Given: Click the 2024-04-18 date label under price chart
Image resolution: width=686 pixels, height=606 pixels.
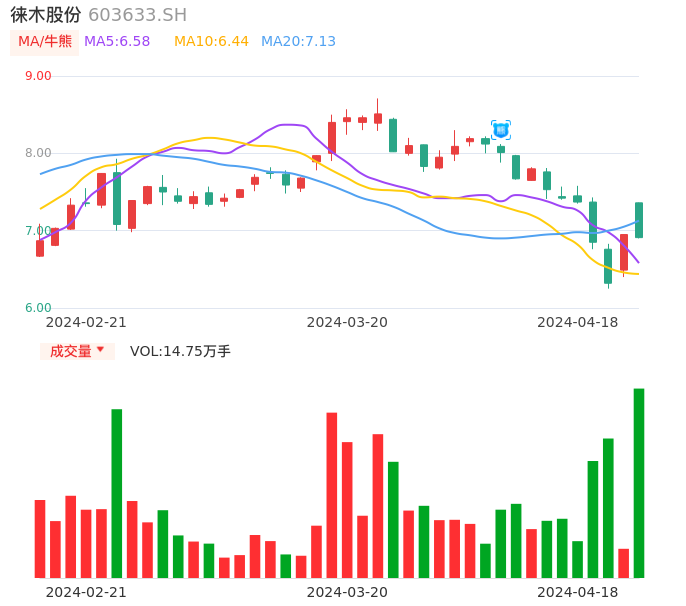Looking at the screenshot, I should [577, 322].
